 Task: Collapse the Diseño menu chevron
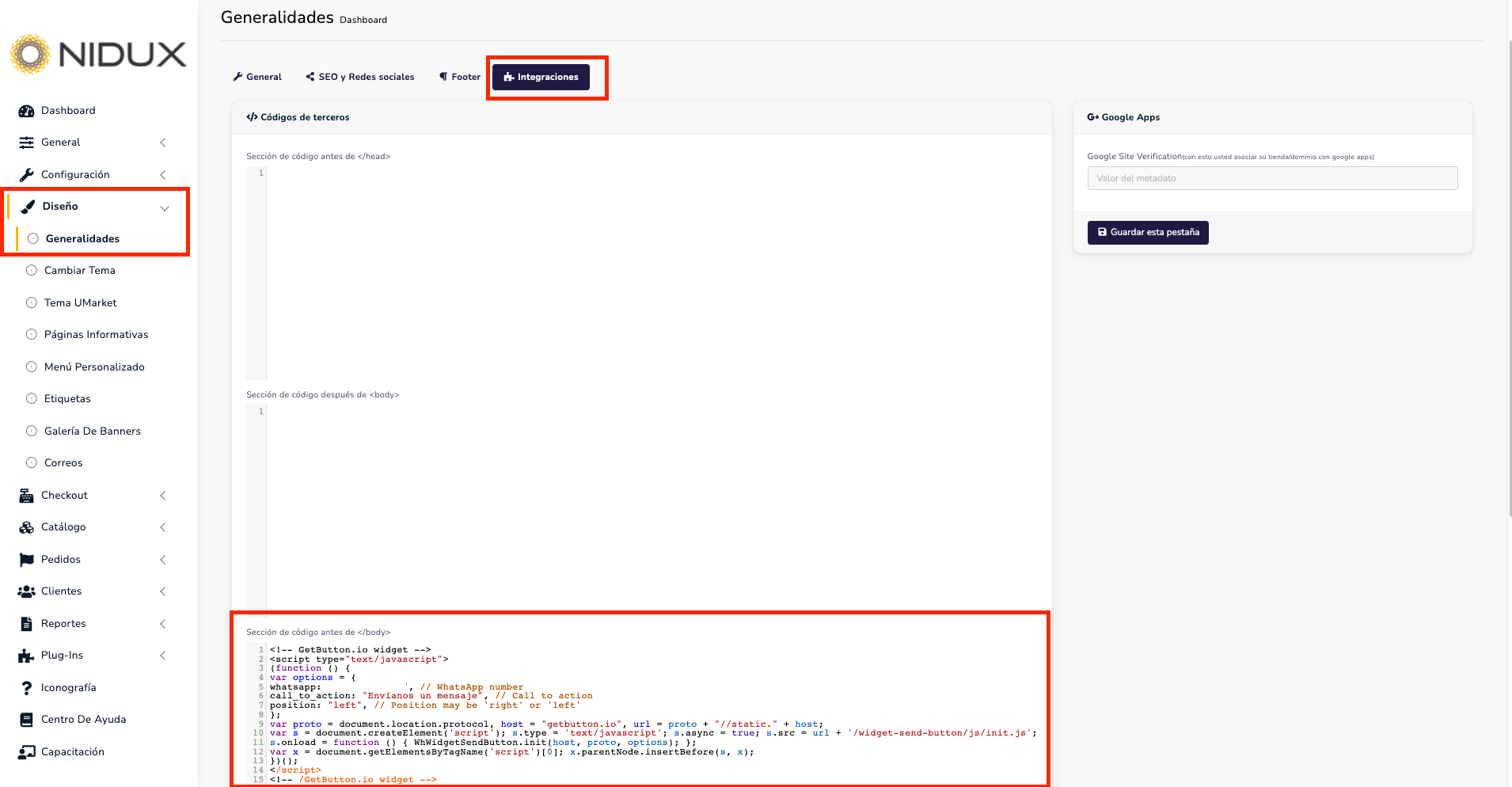point(165,208)
